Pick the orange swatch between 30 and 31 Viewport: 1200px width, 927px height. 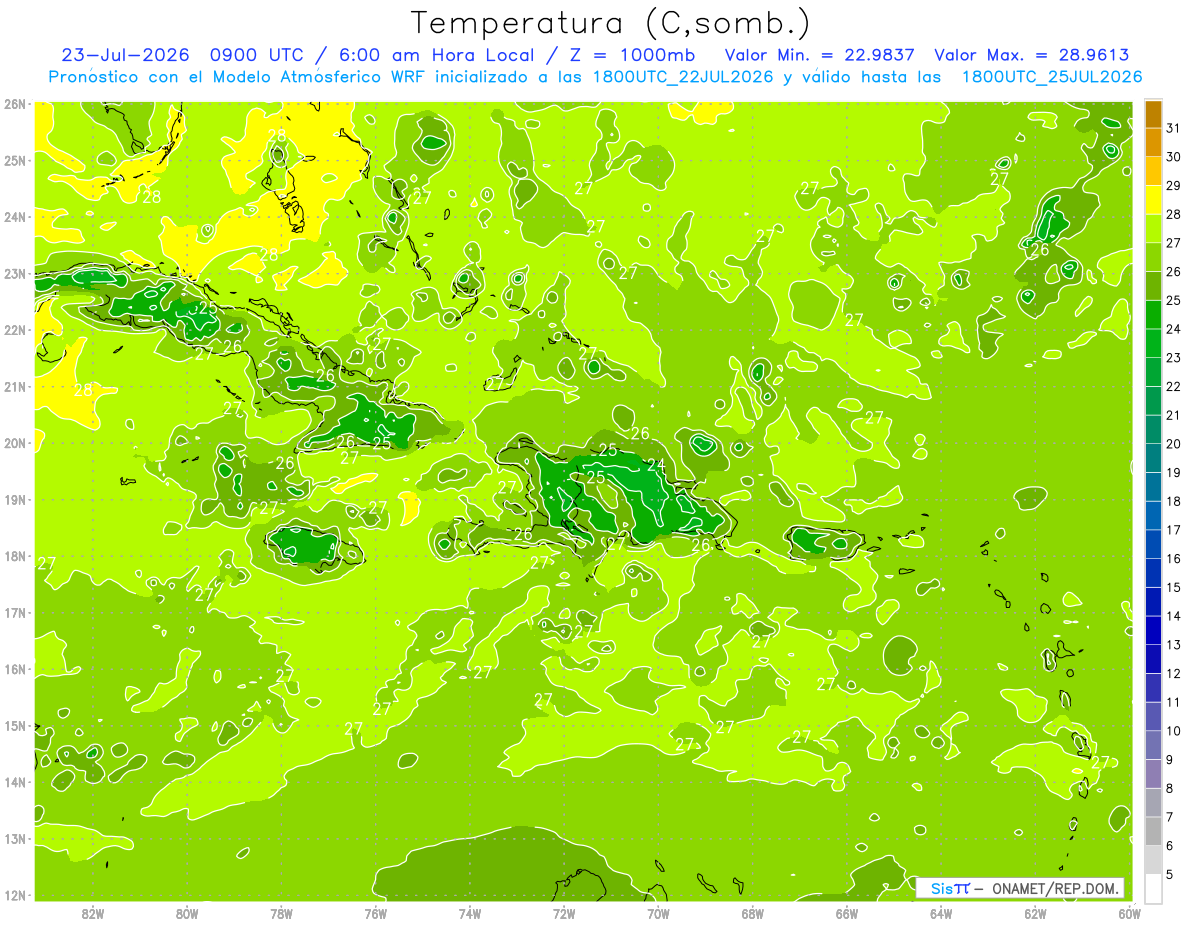pyautogui.click(x=1153, y=142)
